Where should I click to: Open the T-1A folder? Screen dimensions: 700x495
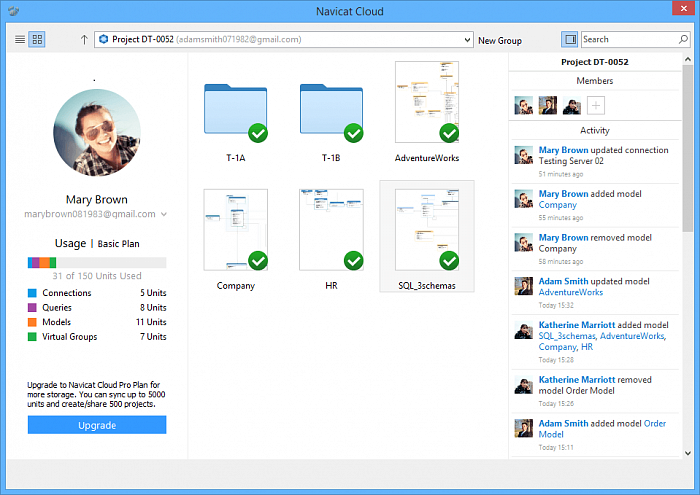click(x=236, y=112)
